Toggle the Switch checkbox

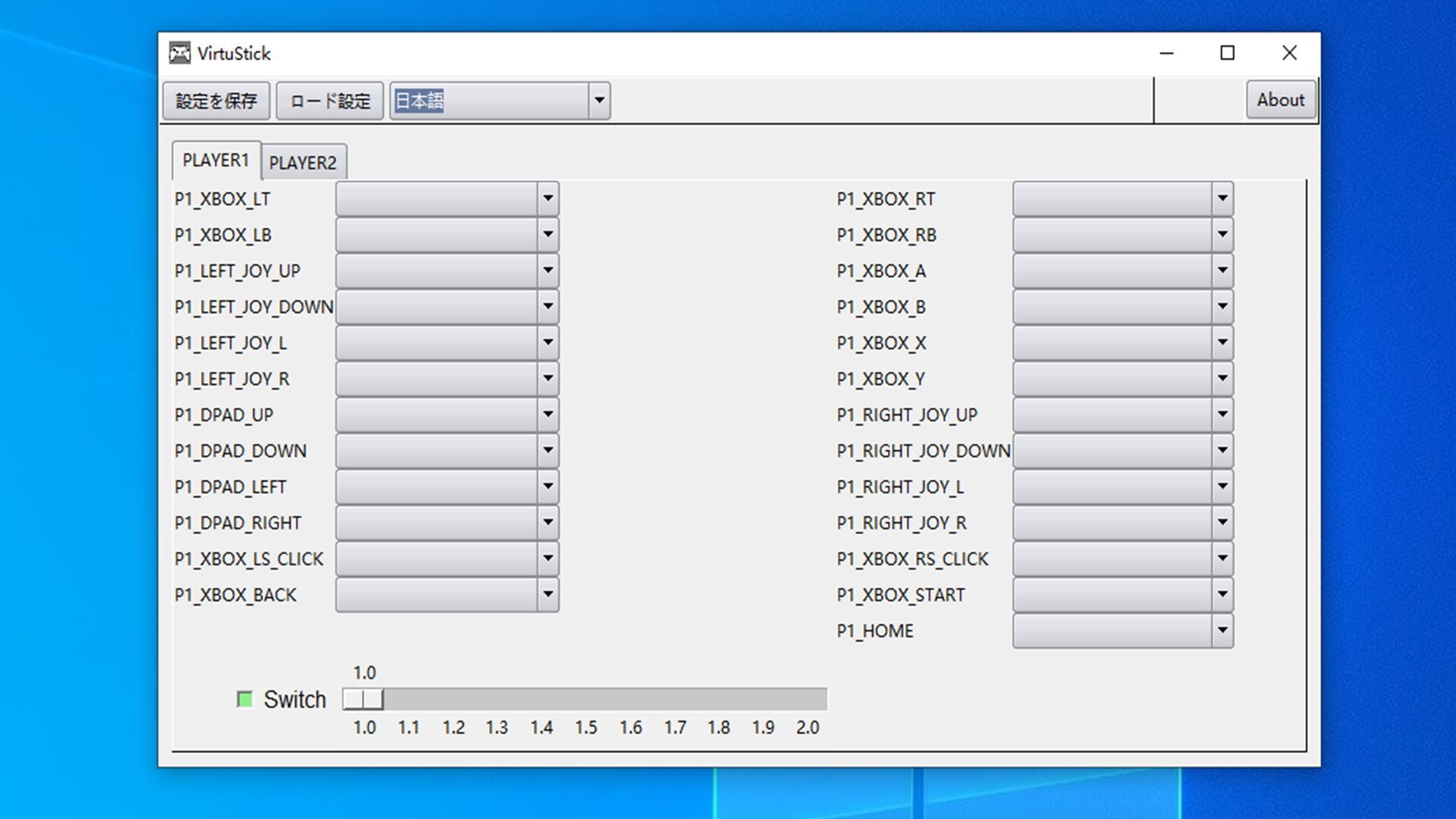pyautogui.click(x=244, y=698)
